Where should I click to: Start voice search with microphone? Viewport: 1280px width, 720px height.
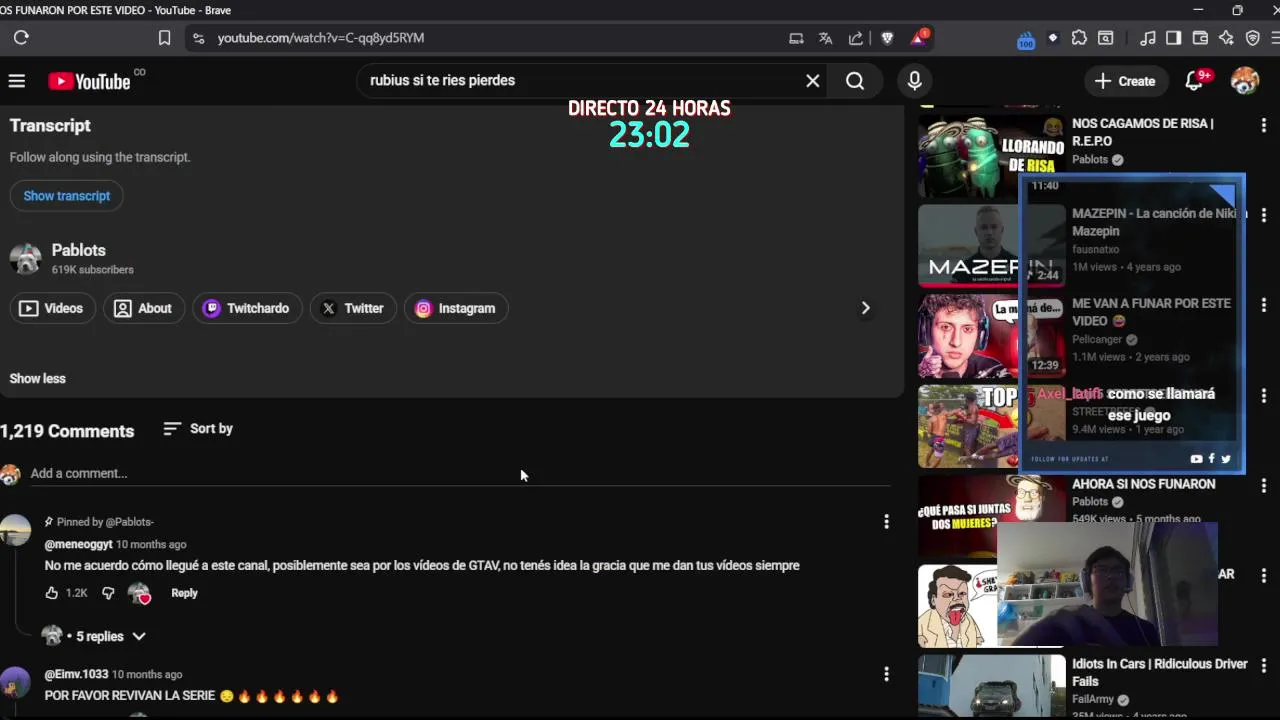(914, 81)
